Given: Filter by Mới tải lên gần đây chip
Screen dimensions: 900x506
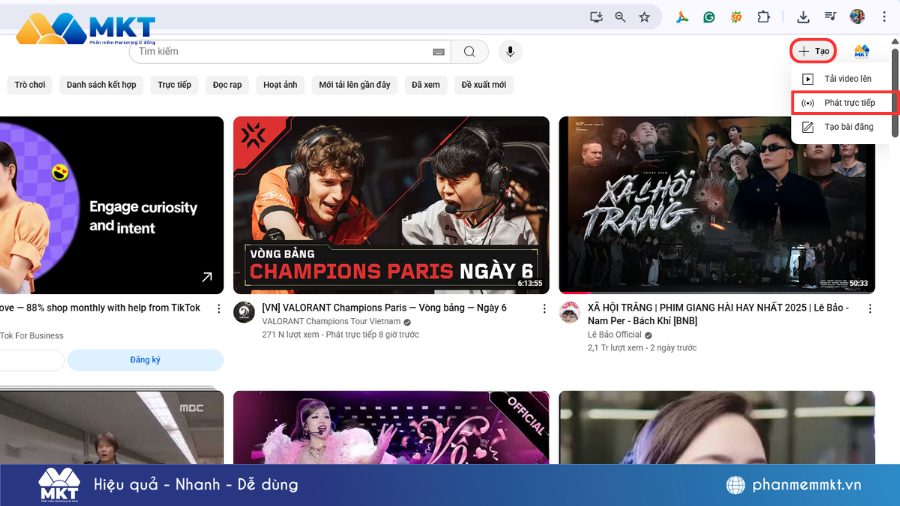Looking at the screenshot, I should (x=354, y=85).
